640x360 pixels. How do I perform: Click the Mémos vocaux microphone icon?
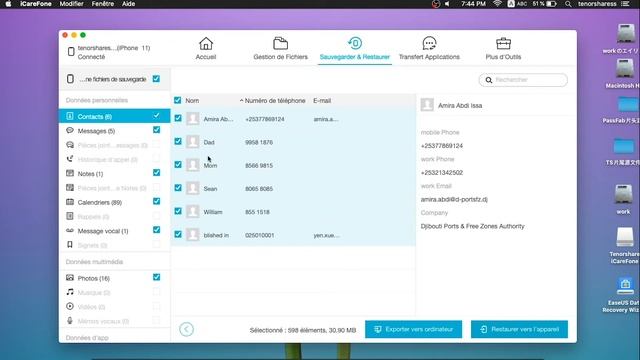pyautogui.click(x=70, y=321)
